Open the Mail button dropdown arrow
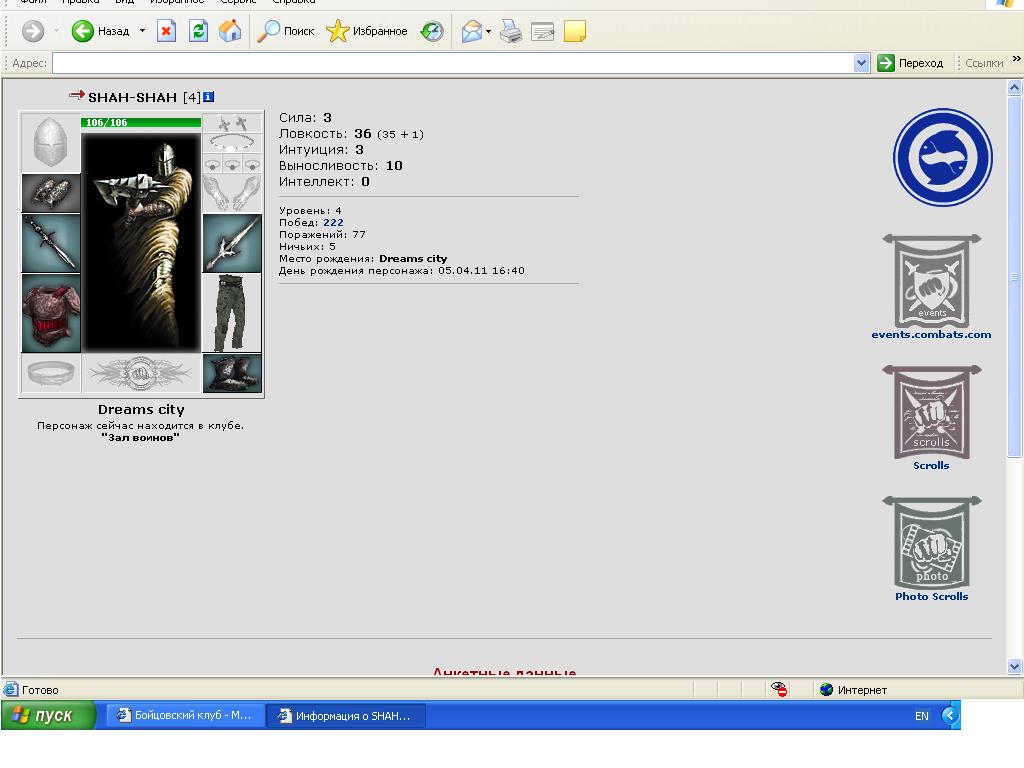 tap(488, 31)
